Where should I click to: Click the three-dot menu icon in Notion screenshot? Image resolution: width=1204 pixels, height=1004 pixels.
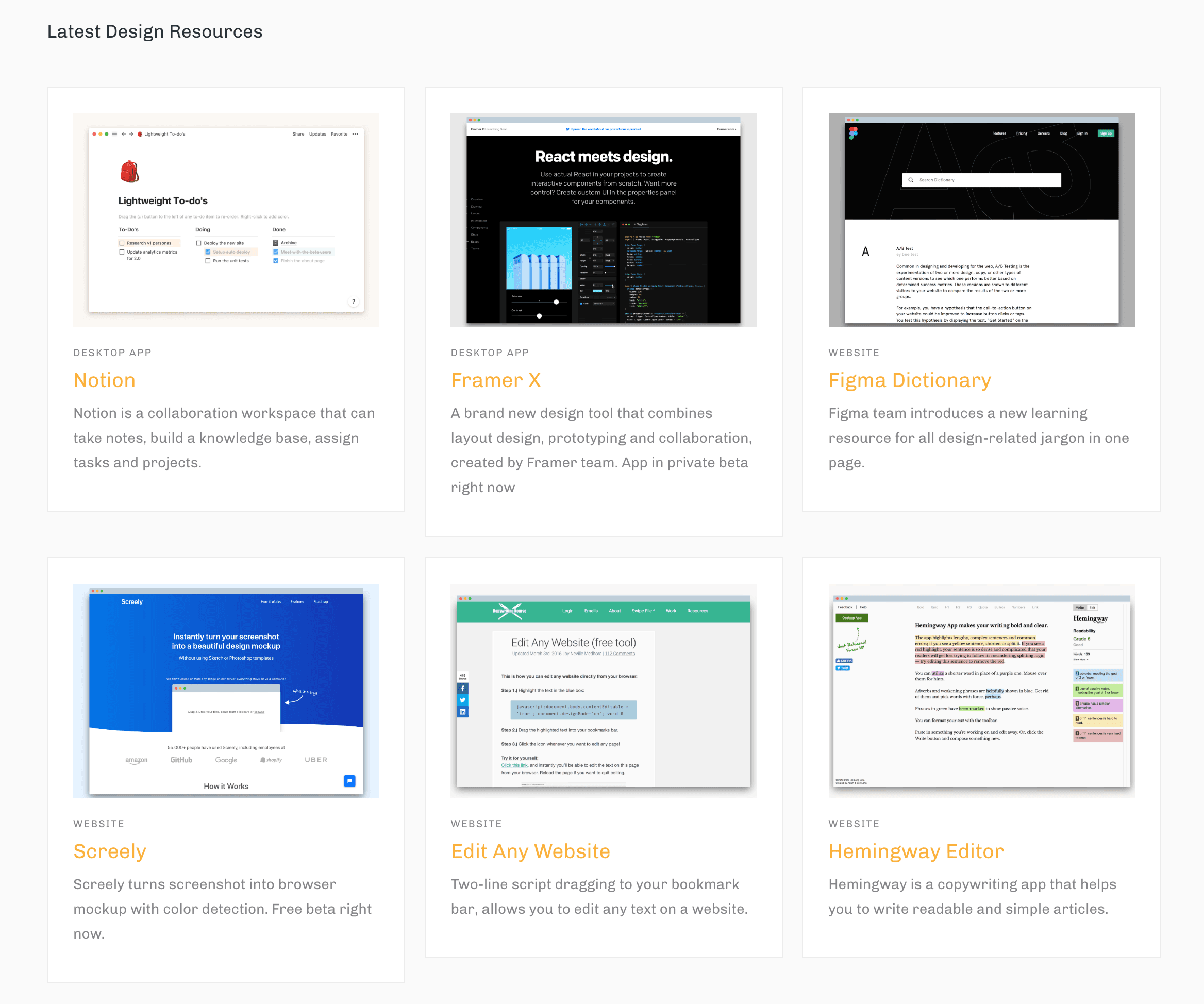355,134
